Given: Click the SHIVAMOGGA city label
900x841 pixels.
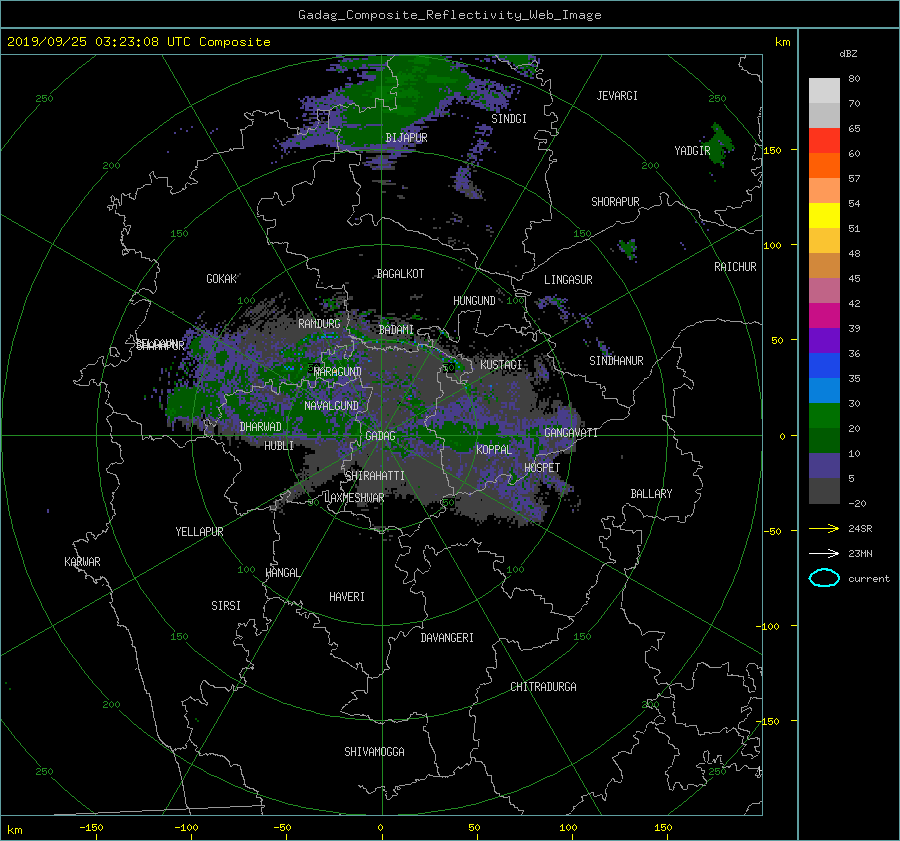Looking at the screenshot, I should click(x=374, y=752).
